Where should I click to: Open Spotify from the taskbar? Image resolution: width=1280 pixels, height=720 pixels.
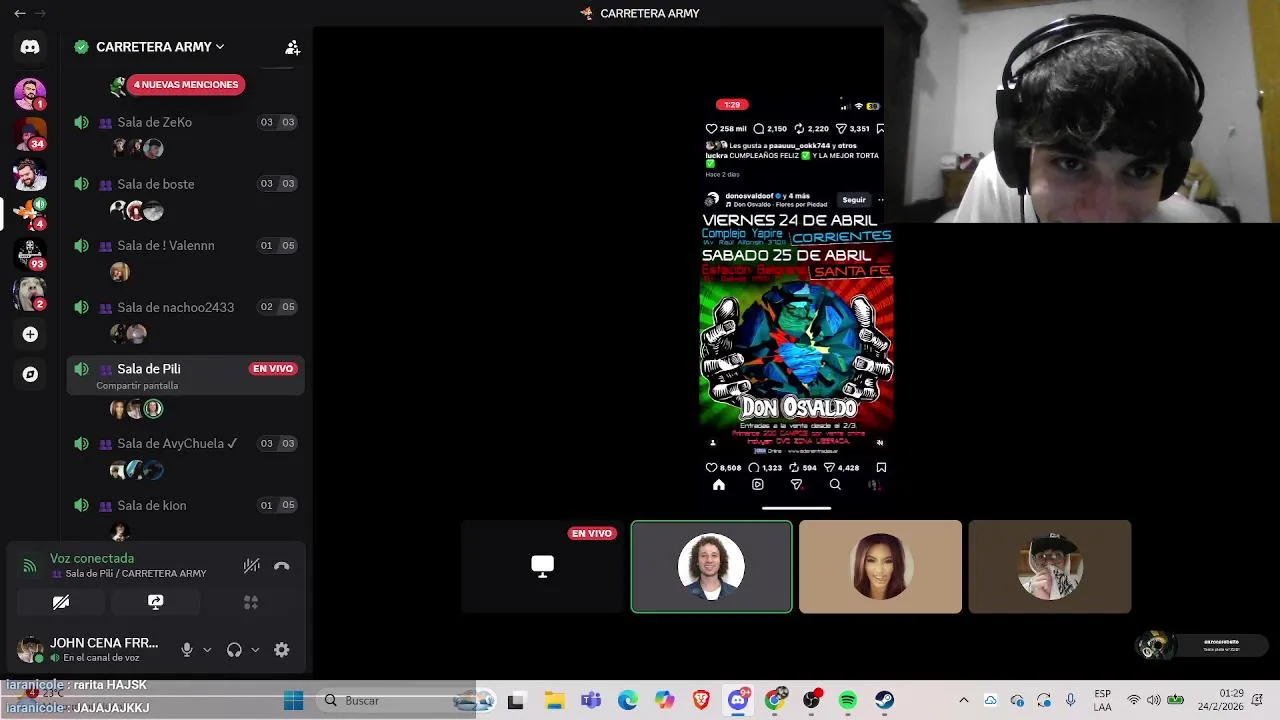[x=848, y=701]
